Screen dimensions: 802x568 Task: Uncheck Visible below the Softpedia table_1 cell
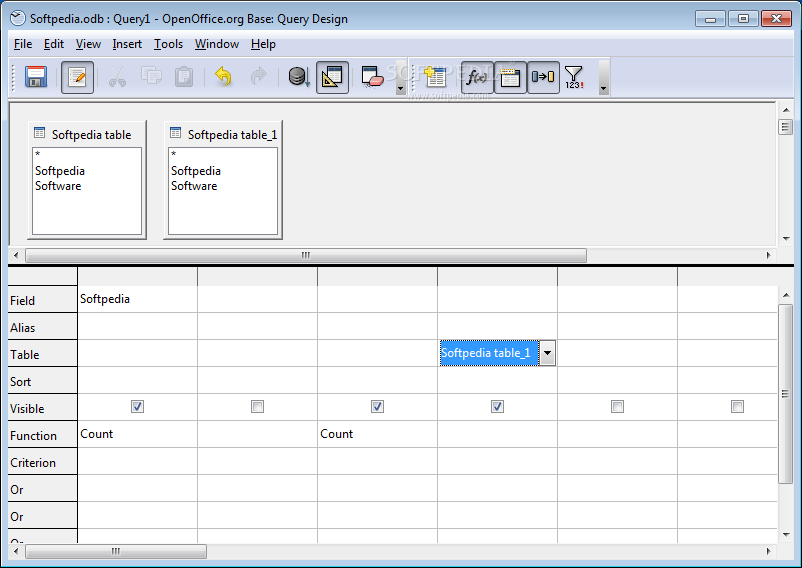[x=497, y=406]
